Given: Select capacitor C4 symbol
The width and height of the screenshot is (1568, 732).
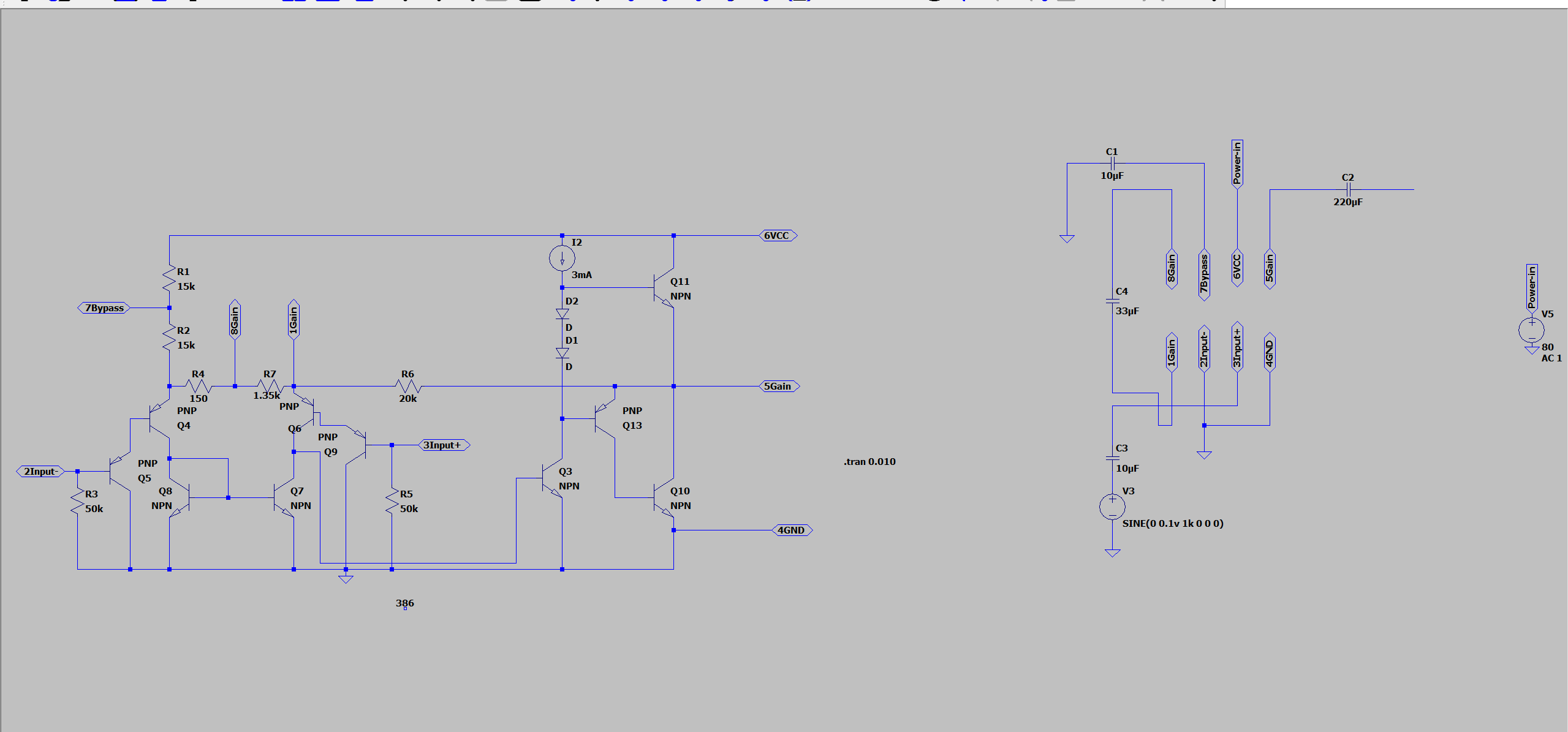Looking at the screenshot, I should [1112, 301].
